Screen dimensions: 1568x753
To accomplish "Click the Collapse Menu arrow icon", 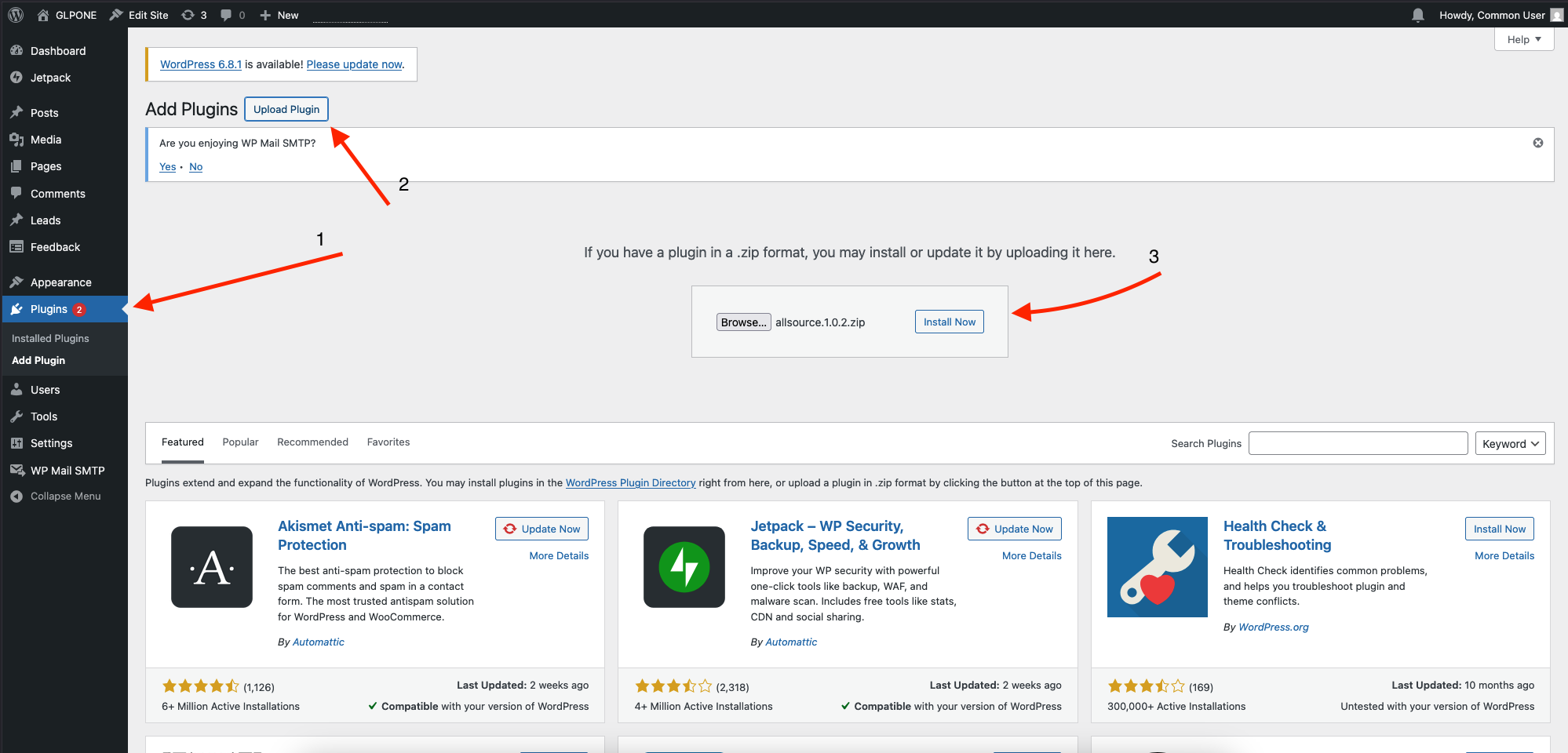I will [16, 496].
